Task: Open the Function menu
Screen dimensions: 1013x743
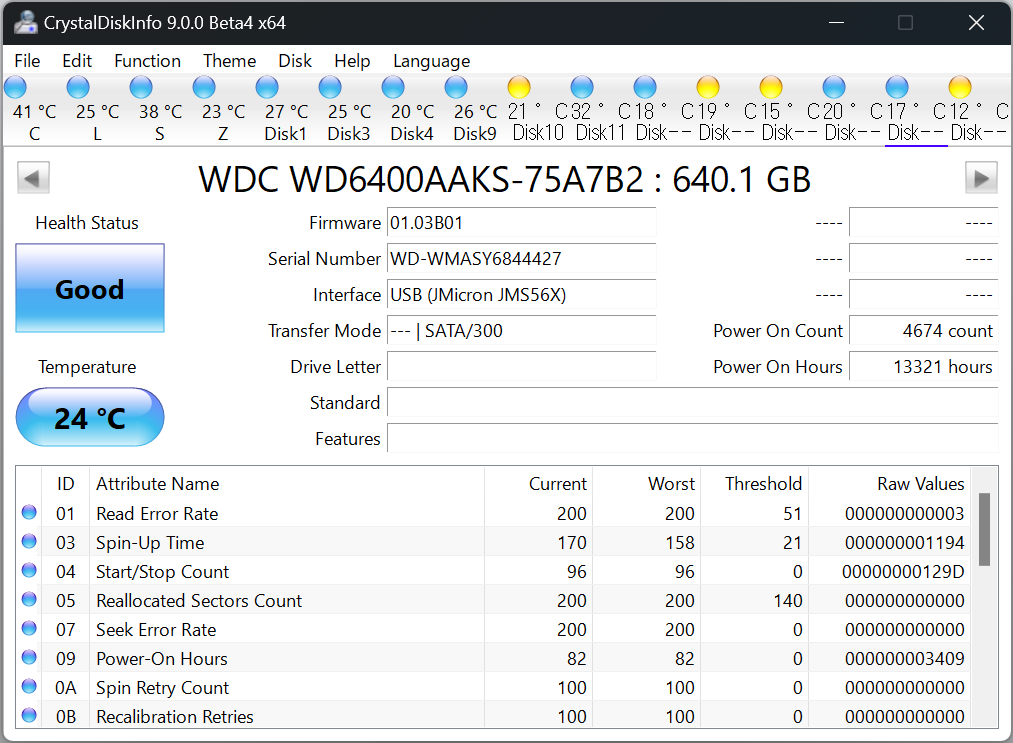Action: click(x=147, y=61)
